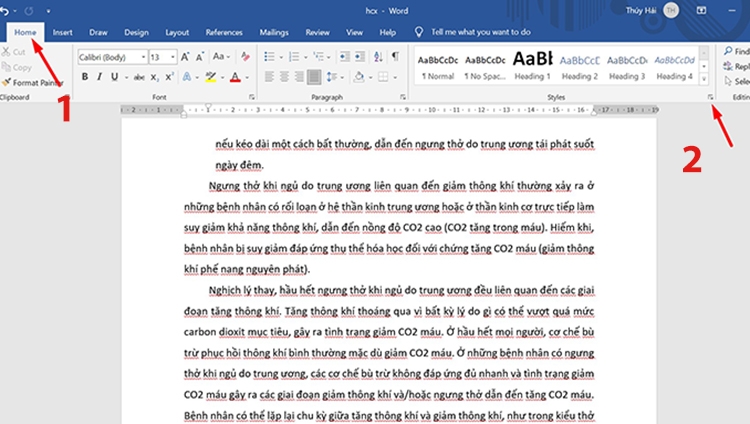Screen dimensions: 750x424
Task: Toggle Underline formatting
Action: (114, 77)
